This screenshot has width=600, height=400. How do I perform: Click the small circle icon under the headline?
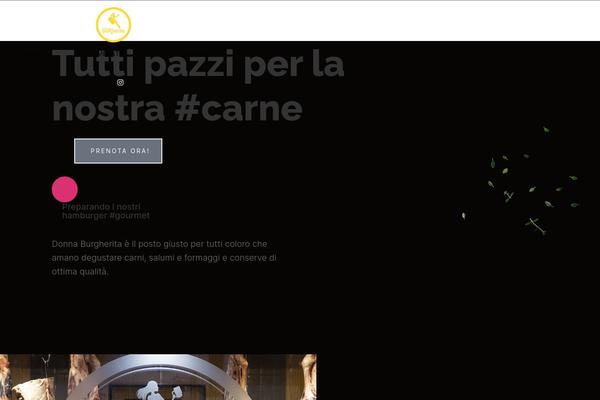tap(120, 82)
